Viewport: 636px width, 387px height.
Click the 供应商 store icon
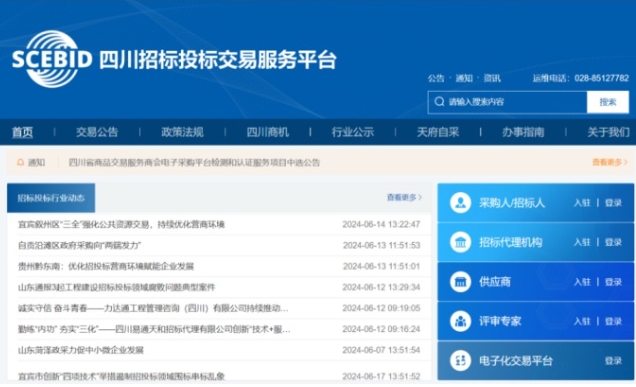pos(460,282)
